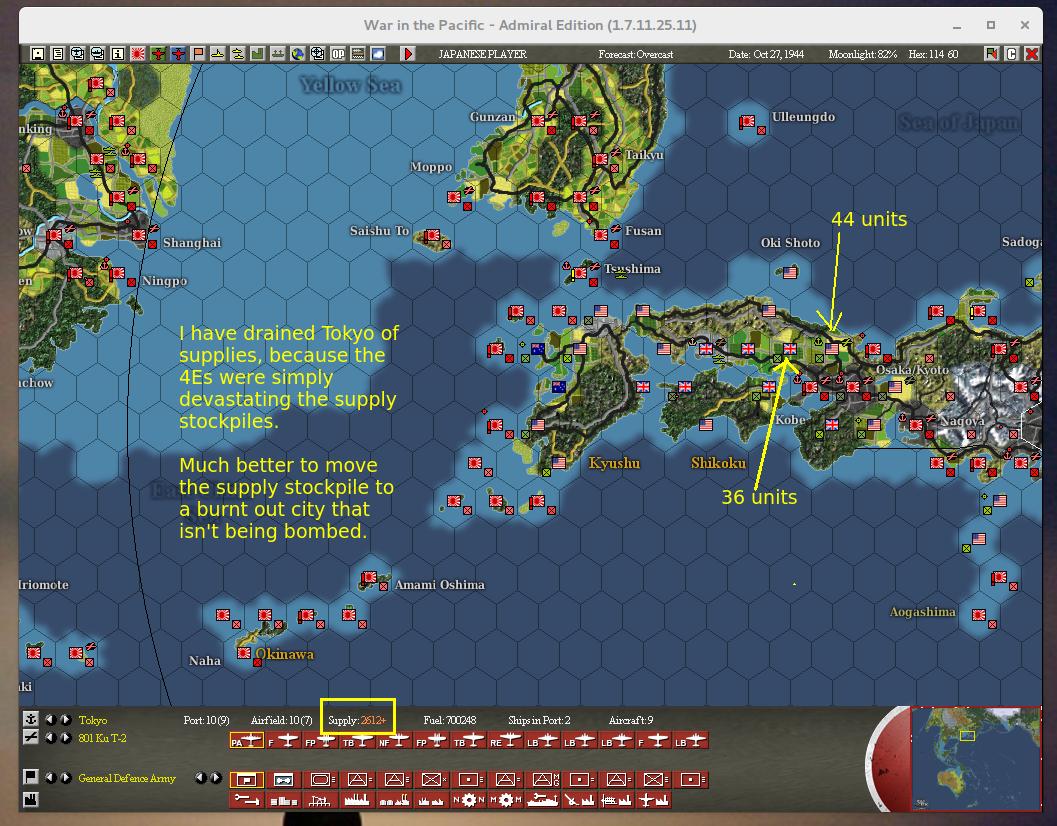The width and height of the screenshot is (1057, 826).
Task: Click the Date: Oct 27, 1944 text
Action: (x=766, y=54)
